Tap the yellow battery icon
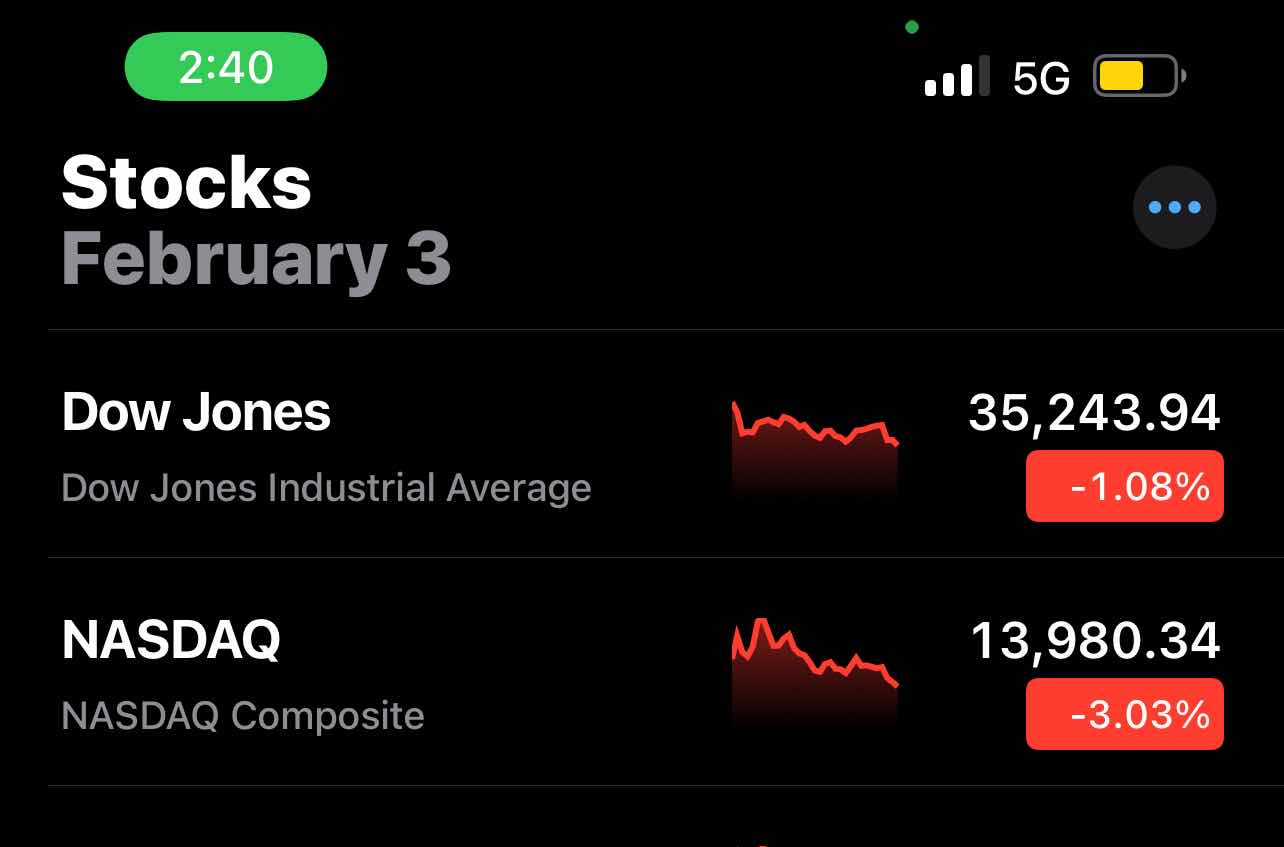Viewport: 1284px width, 847px height. [1140, 76]
